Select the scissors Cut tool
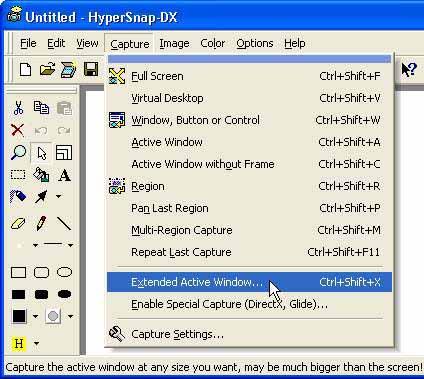Viewport: 424px width, 379px height. point(18,108)
